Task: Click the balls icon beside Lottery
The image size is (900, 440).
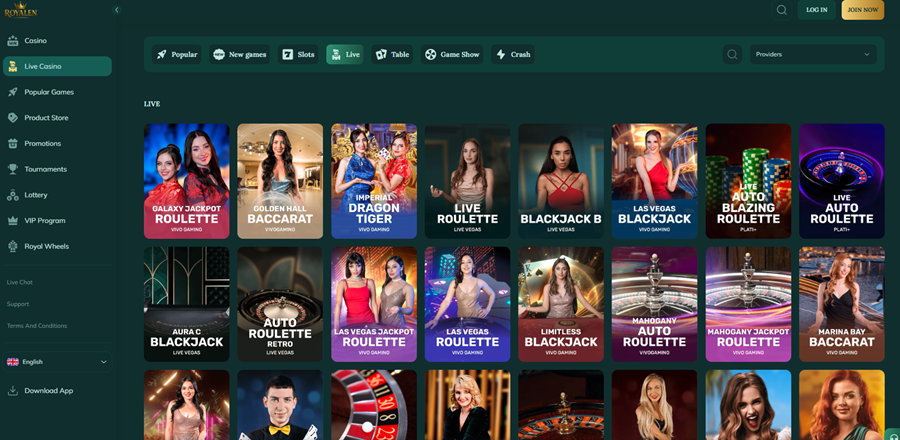Action: 13,195
